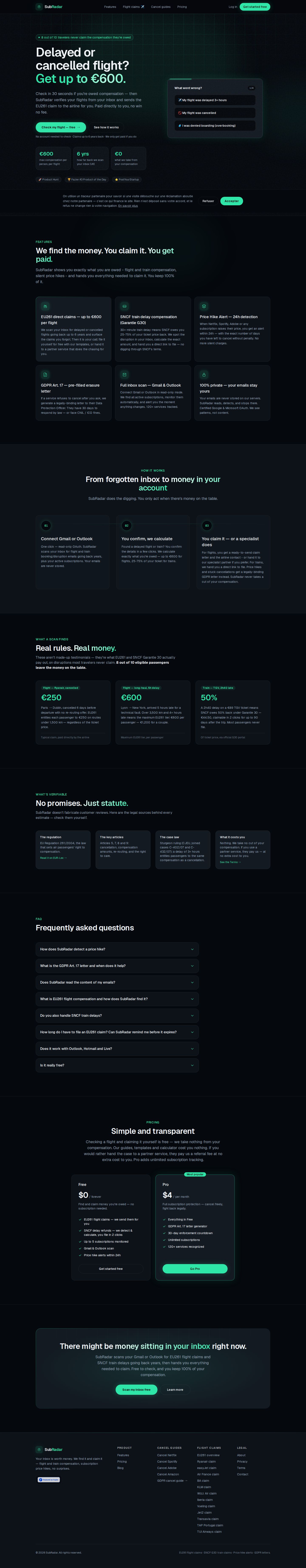306x1568 pixels.
Task: Click the Product Hunt badge in footer
Action: click(49, 1474)
